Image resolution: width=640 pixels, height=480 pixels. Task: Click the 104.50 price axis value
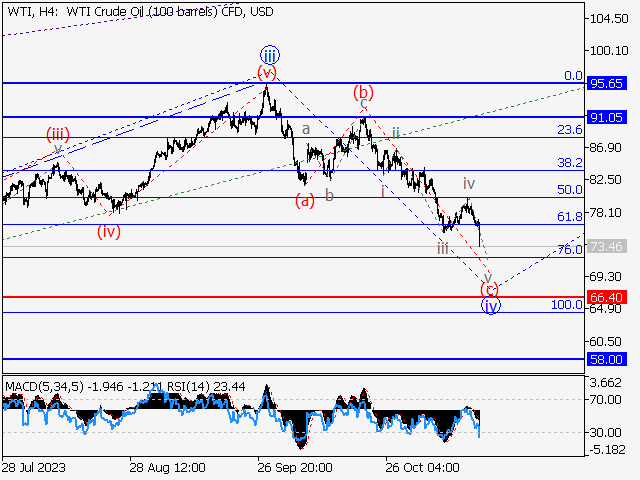tap(609, 18)
